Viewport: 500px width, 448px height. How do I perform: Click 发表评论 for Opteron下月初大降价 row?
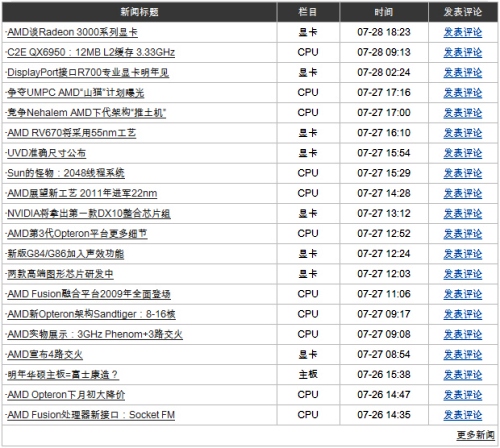[463, 395]
